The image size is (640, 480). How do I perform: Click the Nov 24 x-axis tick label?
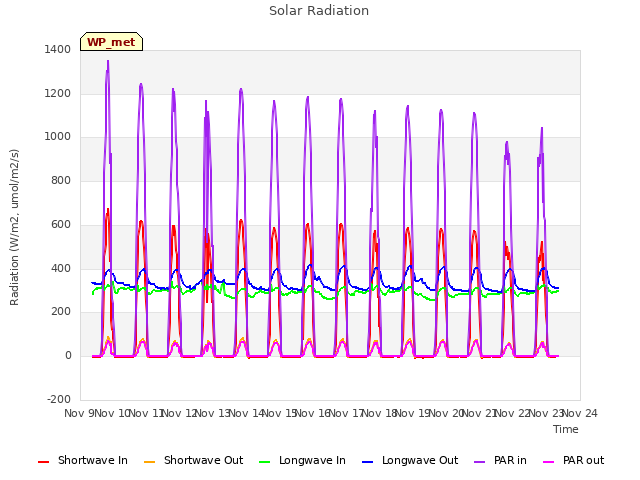tap(580, 413)
